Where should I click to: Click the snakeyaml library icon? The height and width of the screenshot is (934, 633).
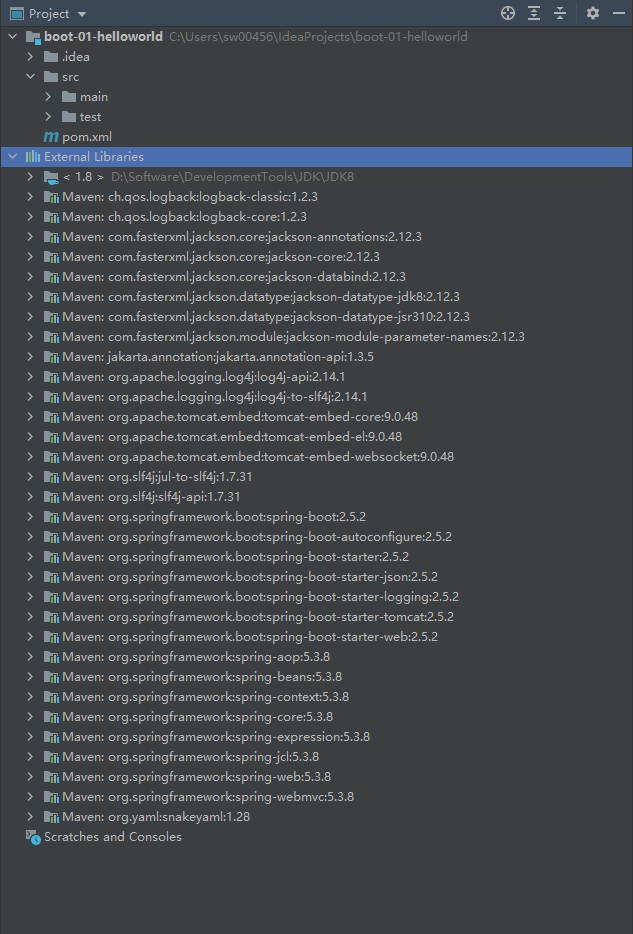[x=51, y=817]
